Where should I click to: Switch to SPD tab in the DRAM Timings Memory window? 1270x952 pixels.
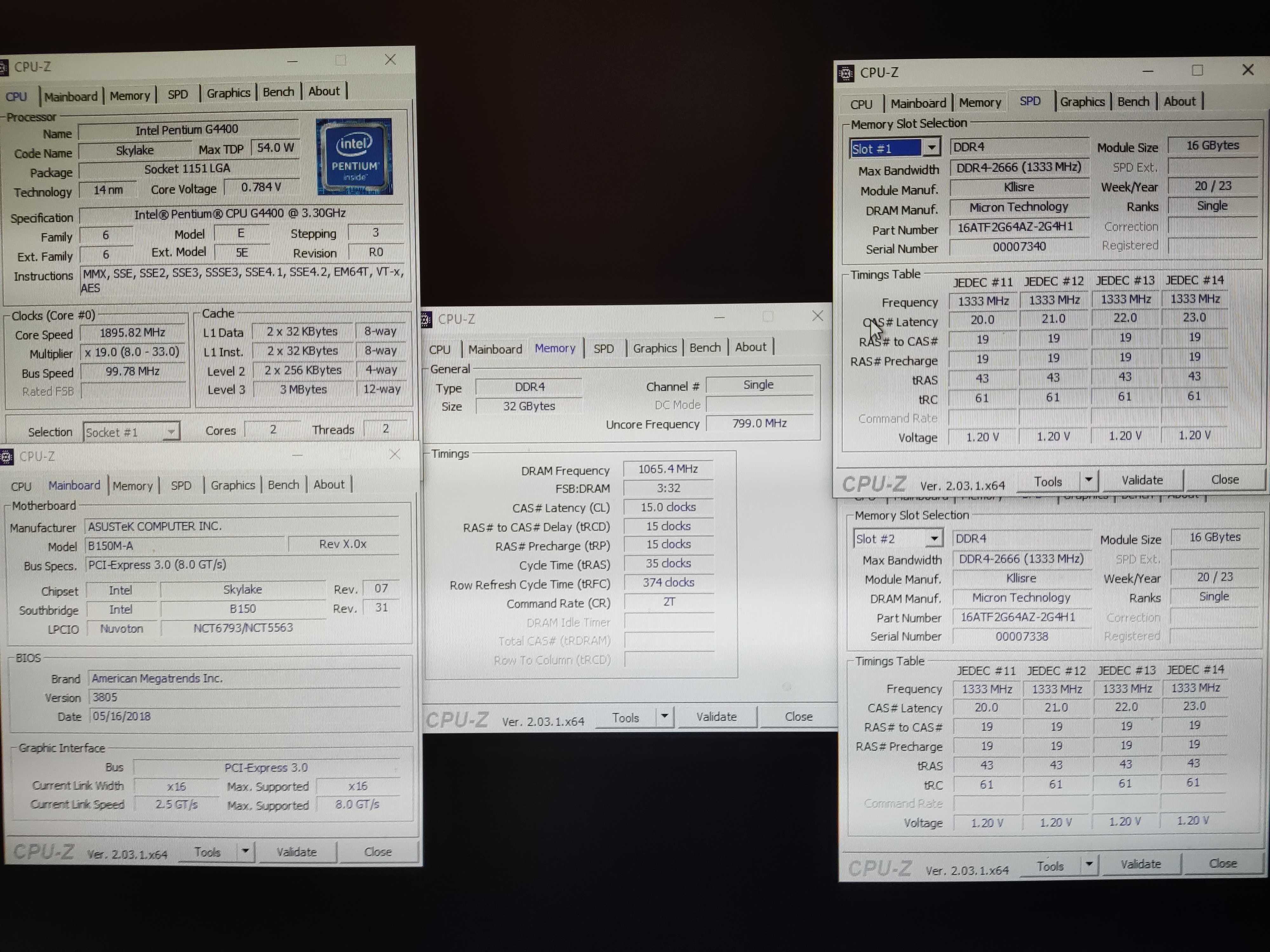604,348
